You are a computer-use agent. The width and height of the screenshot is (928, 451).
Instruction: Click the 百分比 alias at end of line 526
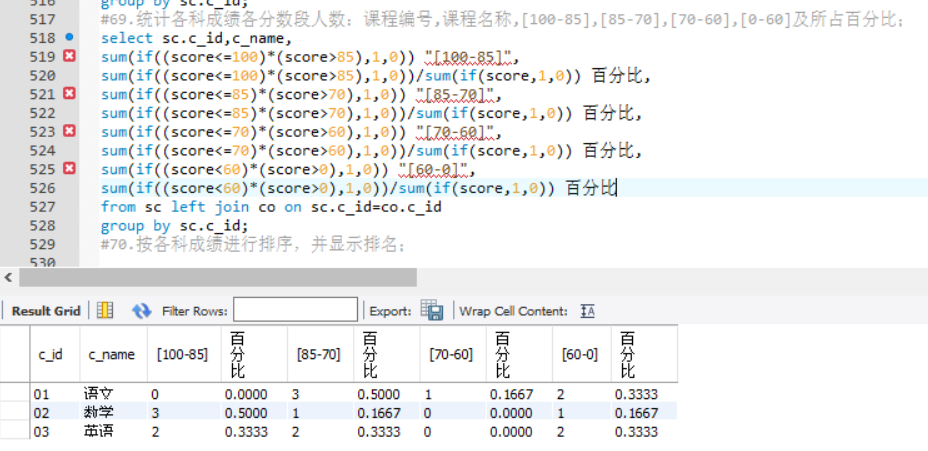point(591,188)
